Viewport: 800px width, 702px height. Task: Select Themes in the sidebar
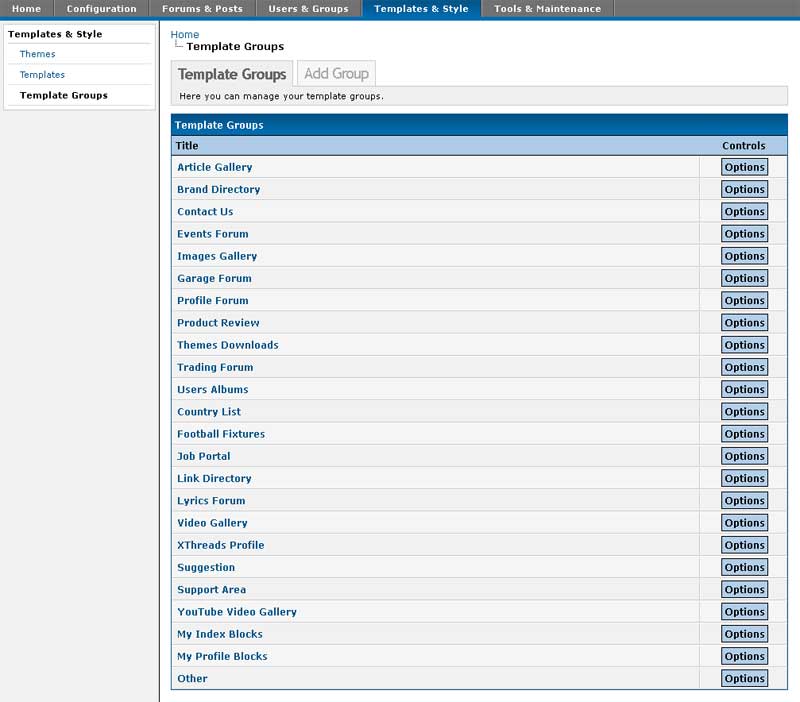[x=38, y=54]
